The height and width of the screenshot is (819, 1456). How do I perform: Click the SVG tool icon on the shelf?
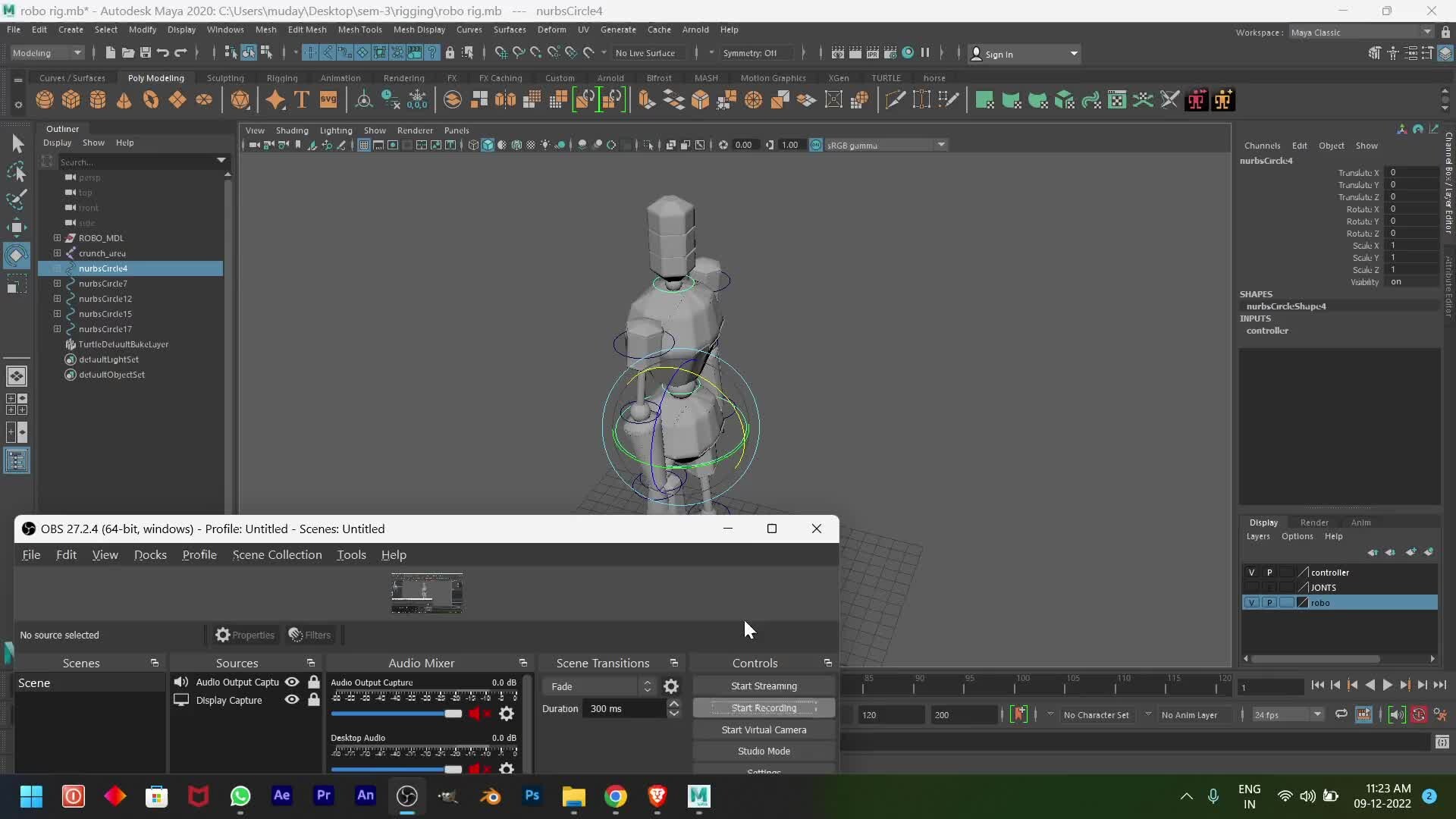coord(328,99)
